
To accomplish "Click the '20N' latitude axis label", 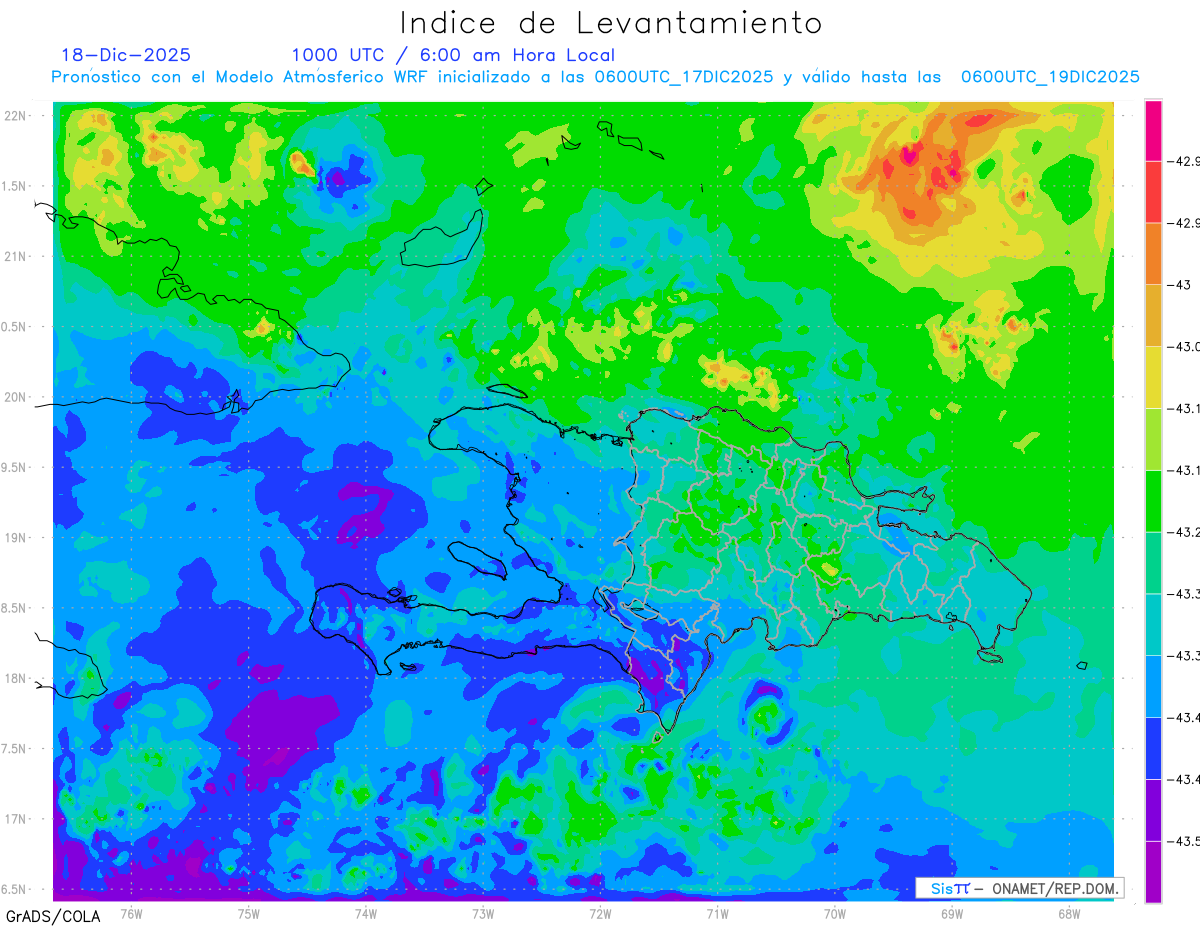I will 15,398.
